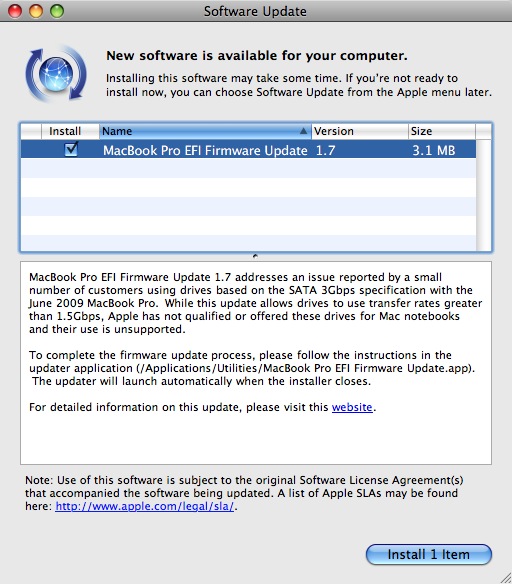This screenshot has height=584, width=512.
Task: Open the apple.com/legal/sla link
Action: pyautogui.click(x=144, y=506)
